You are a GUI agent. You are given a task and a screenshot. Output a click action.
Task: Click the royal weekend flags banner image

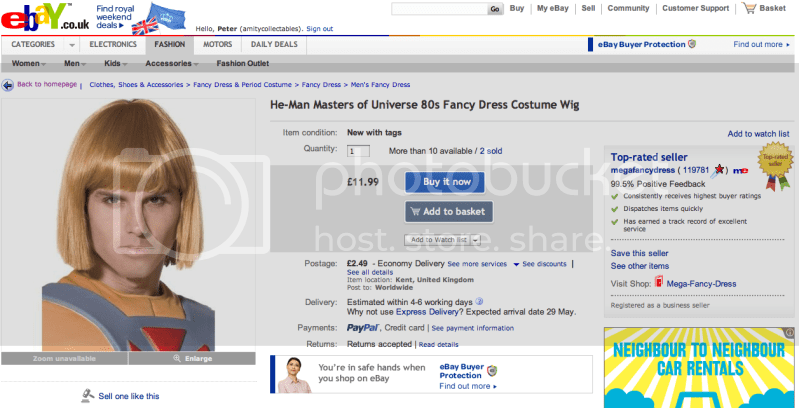158,18
